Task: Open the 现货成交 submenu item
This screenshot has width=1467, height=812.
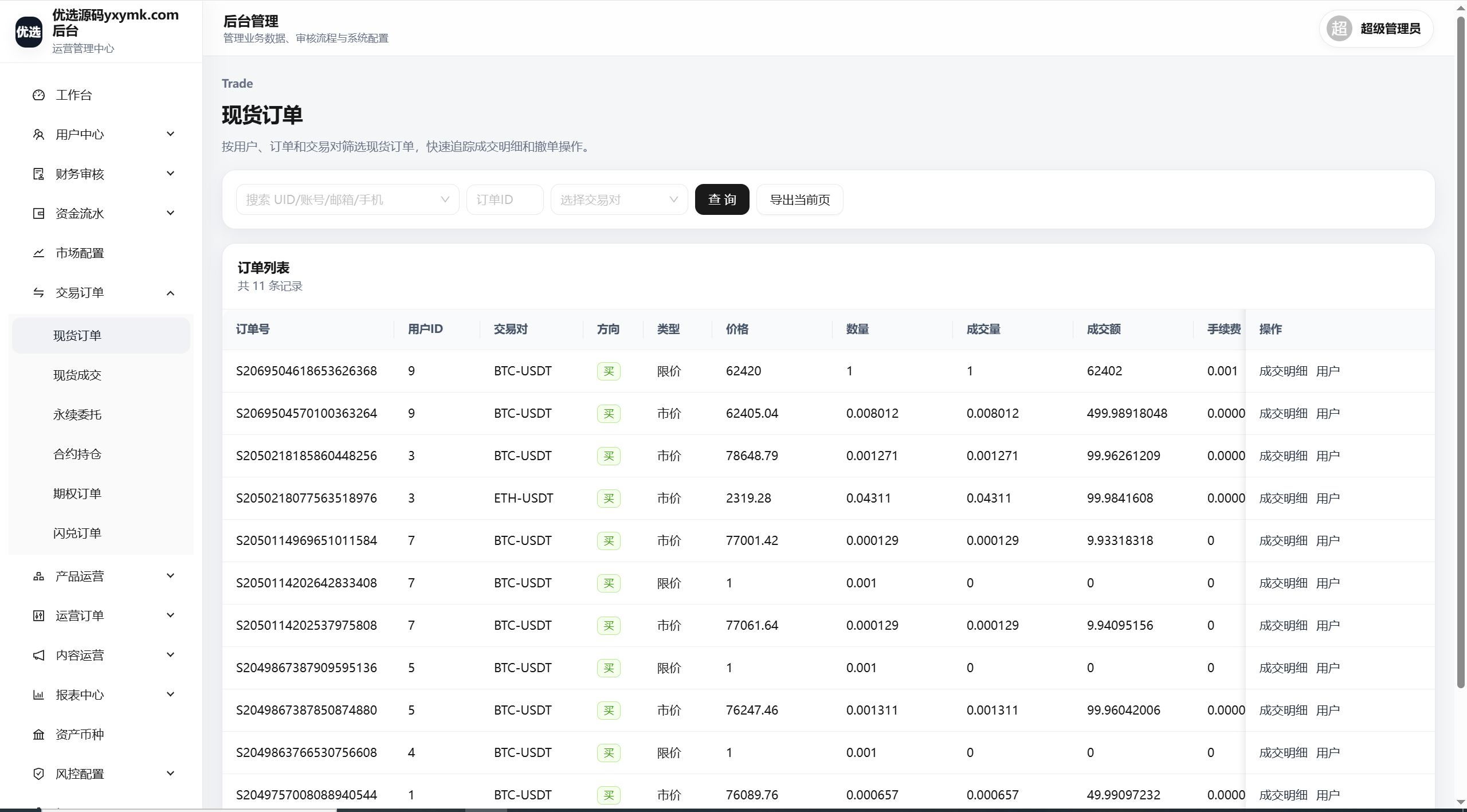Action: pyautogui.click(x=101, y=375)
